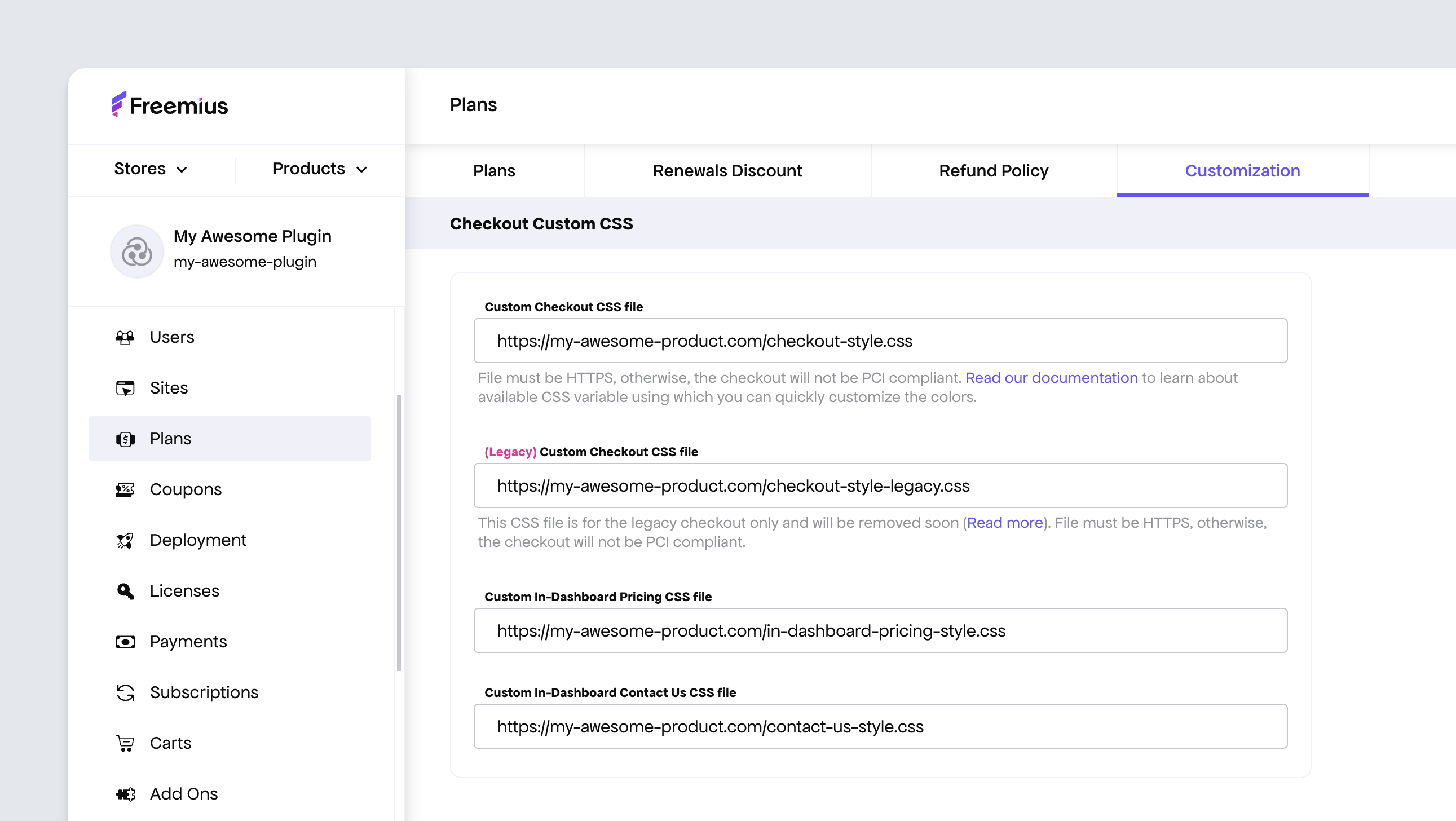Click the sidebar vertical scrollbar
This screenshot has height=821, width=1456.
pyautogui.click(x=400, y=533)
